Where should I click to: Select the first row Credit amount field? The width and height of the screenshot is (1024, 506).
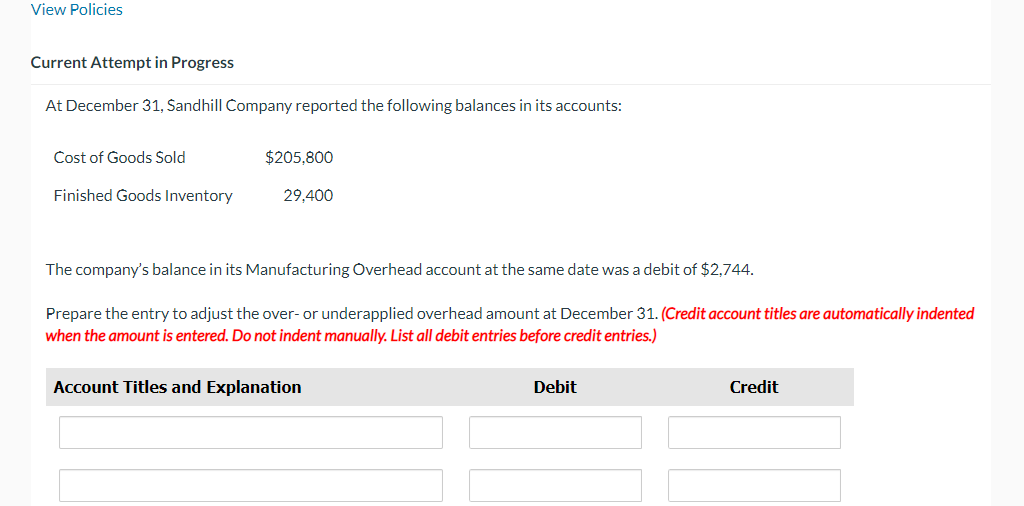click(x=754, y=433)
